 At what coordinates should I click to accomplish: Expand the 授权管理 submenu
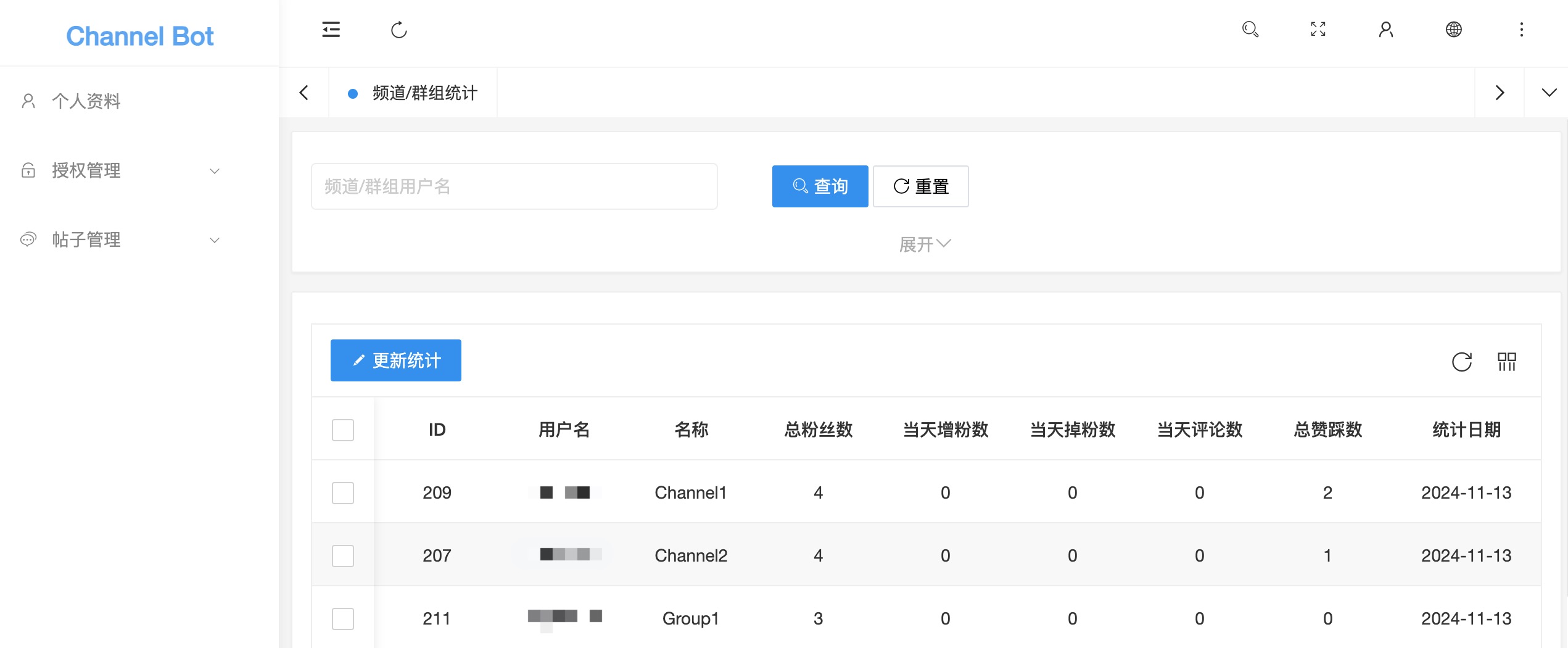tap(215, 171)
